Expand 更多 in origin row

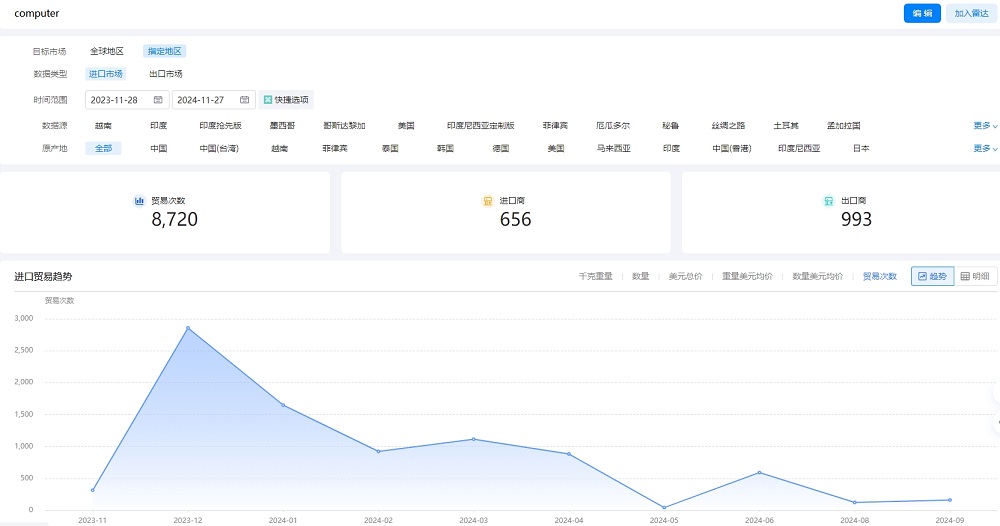985,148
